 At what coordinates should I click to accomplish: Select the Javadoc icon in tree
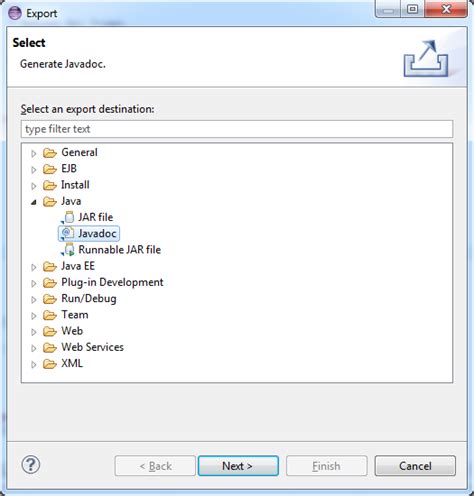point(68,234)
